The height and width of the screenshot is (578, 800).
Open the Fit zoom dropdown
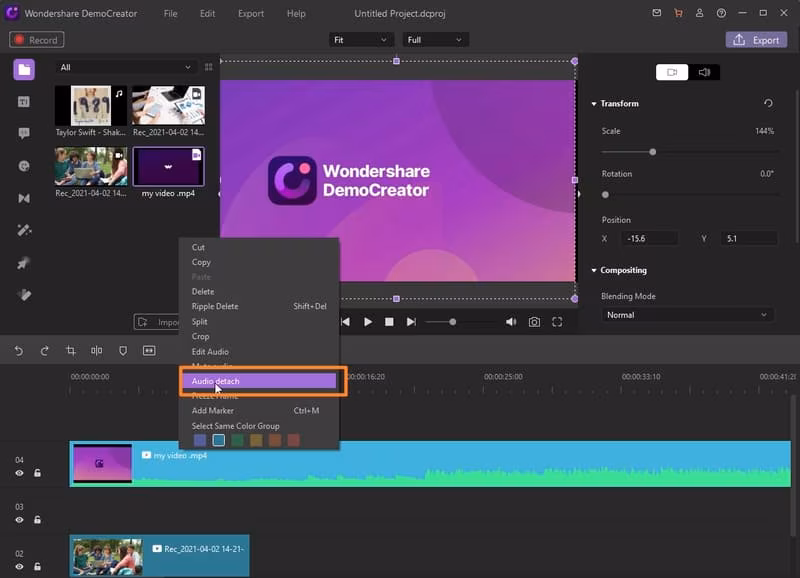tap(360, 40)
